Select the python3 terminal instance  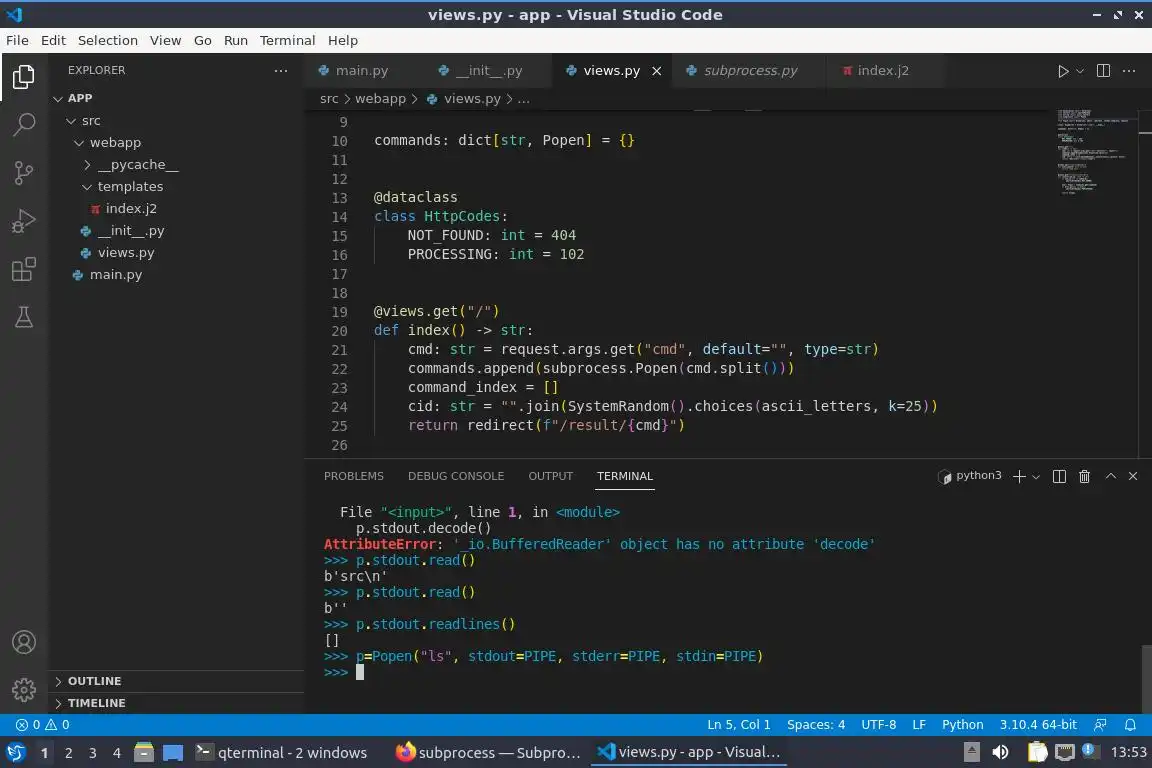pyautogui.click(x=970, y=476)
